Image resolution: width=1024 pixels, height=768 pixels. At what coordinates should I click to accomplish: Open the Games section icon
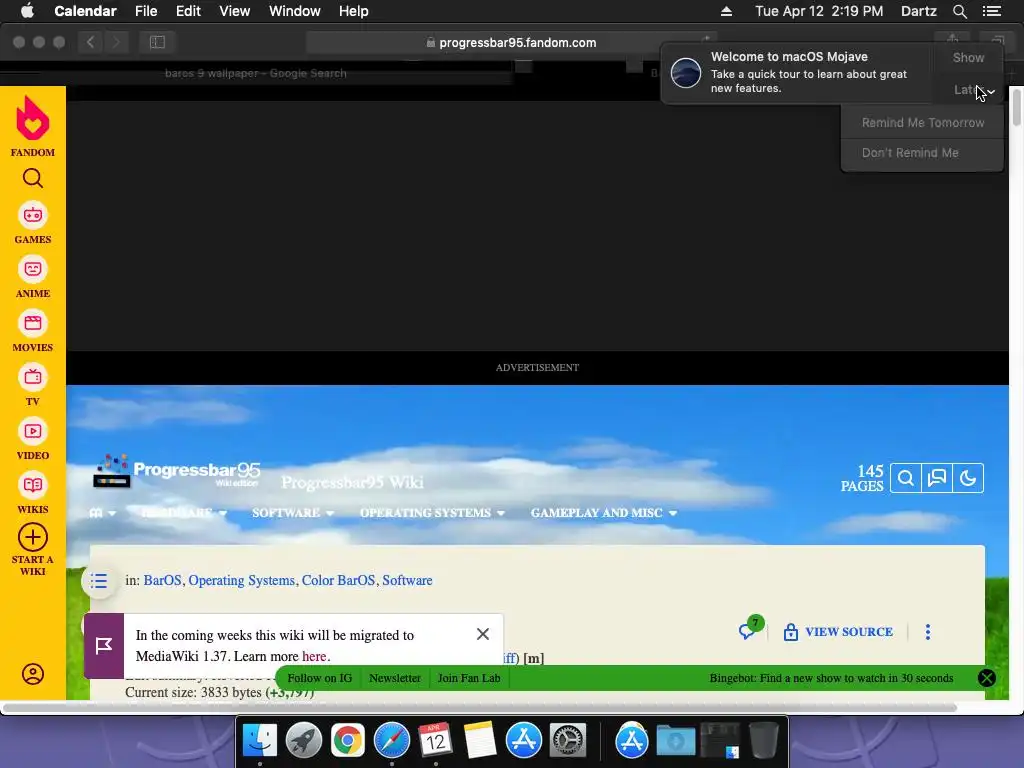click(33, 215)
